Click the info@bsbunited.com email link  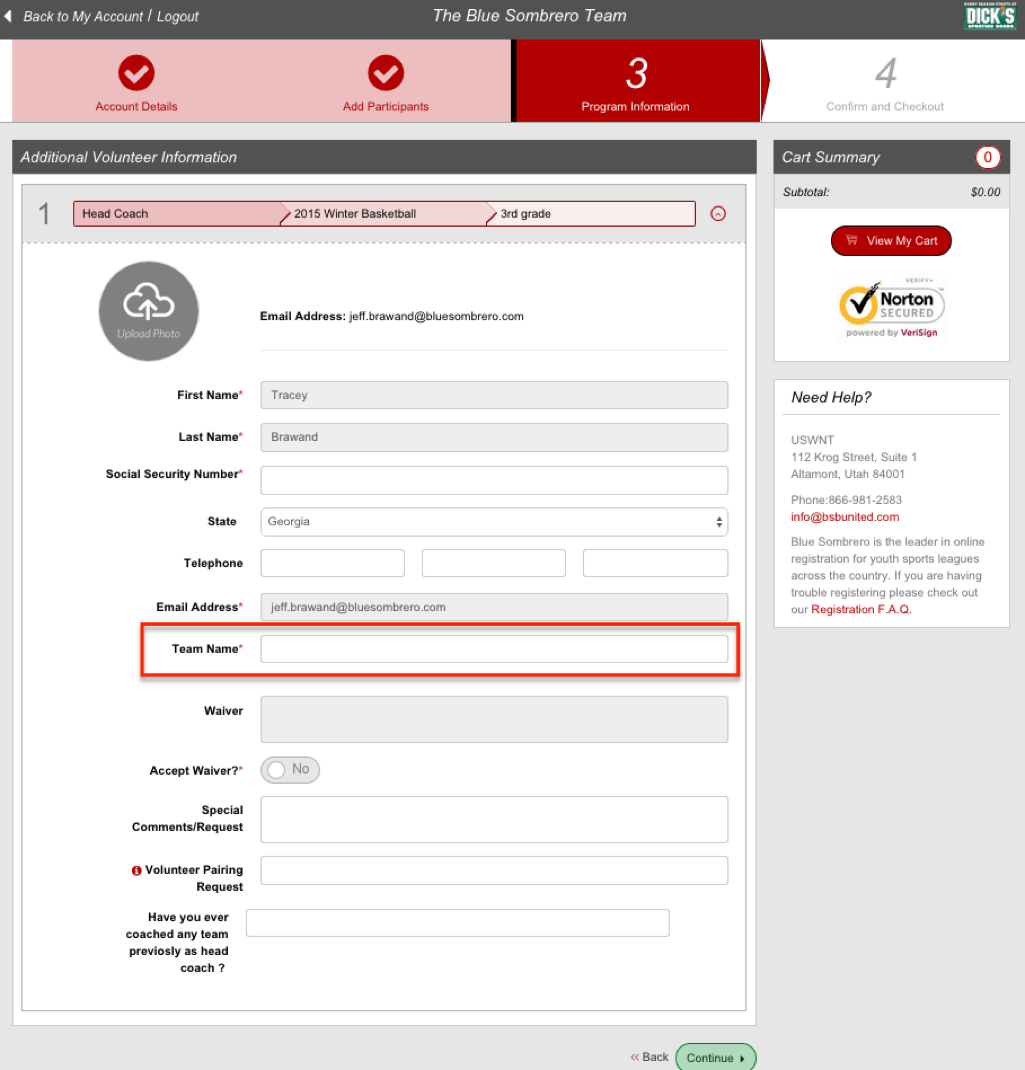[845, 517]
